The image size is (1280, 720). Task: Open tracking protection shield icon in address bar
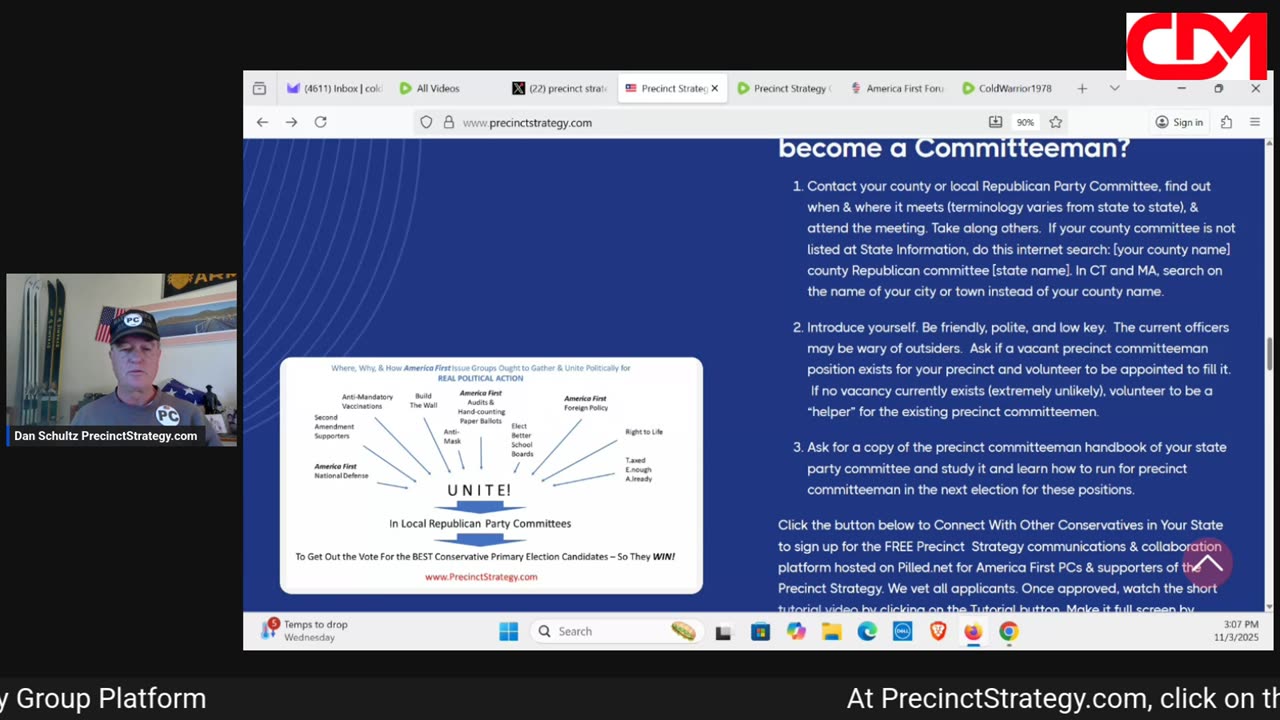click(426, 122)
